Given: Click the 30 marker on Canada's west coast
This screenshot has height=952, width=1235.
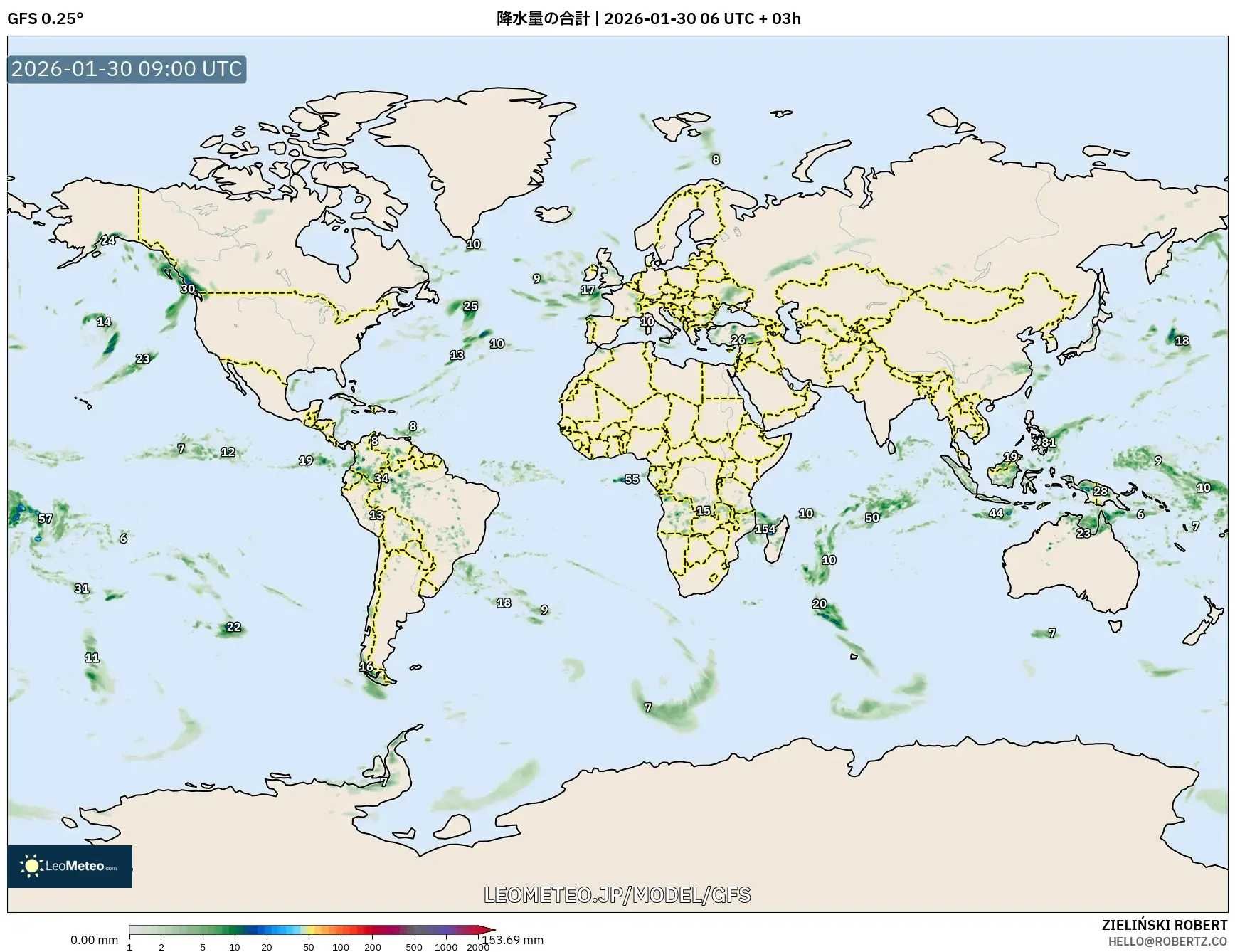Looking at the screenshot, I should click(x=187, y=289).
